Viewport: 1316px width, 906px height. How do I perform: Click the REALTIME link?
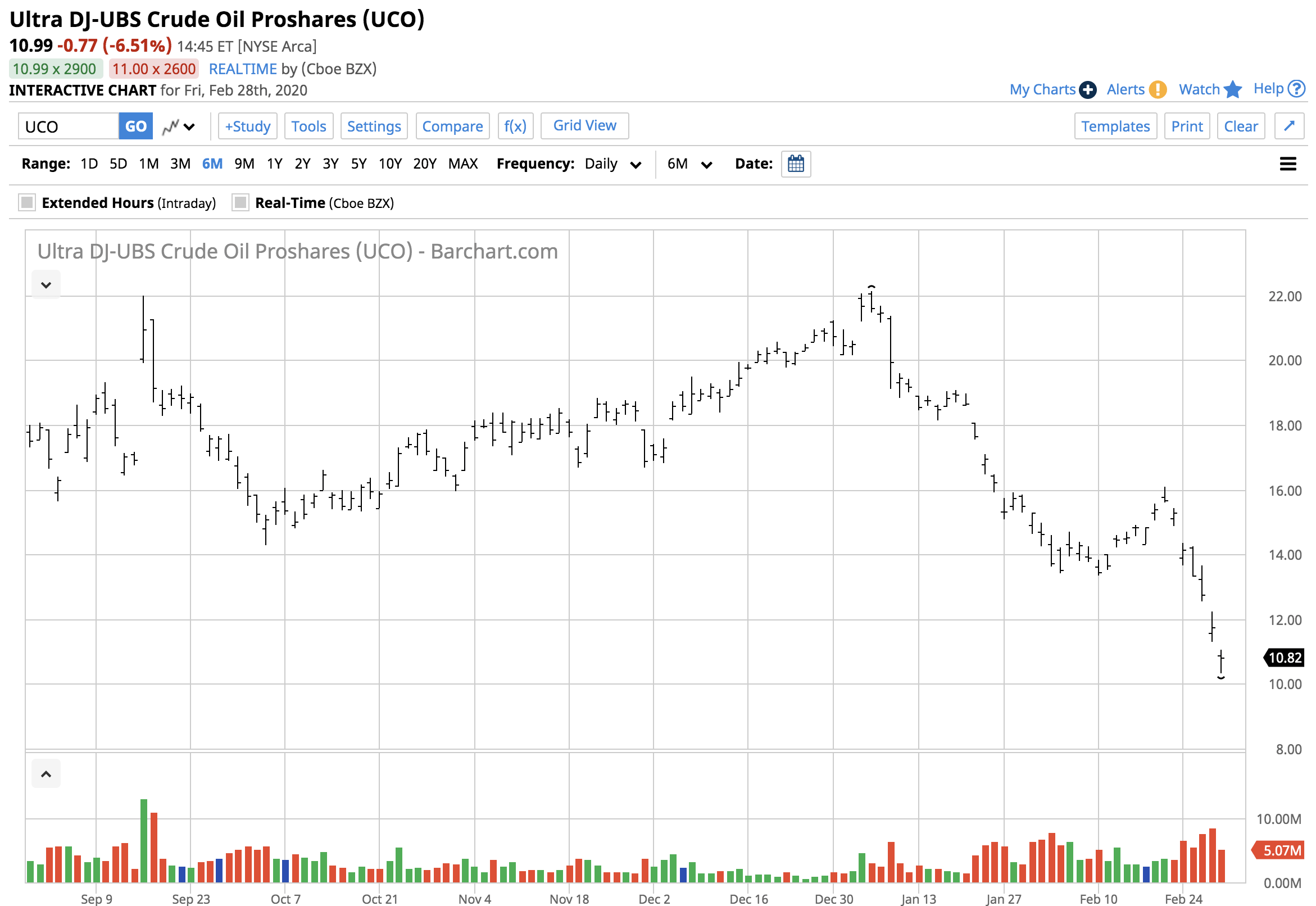(x=242, y=69)
